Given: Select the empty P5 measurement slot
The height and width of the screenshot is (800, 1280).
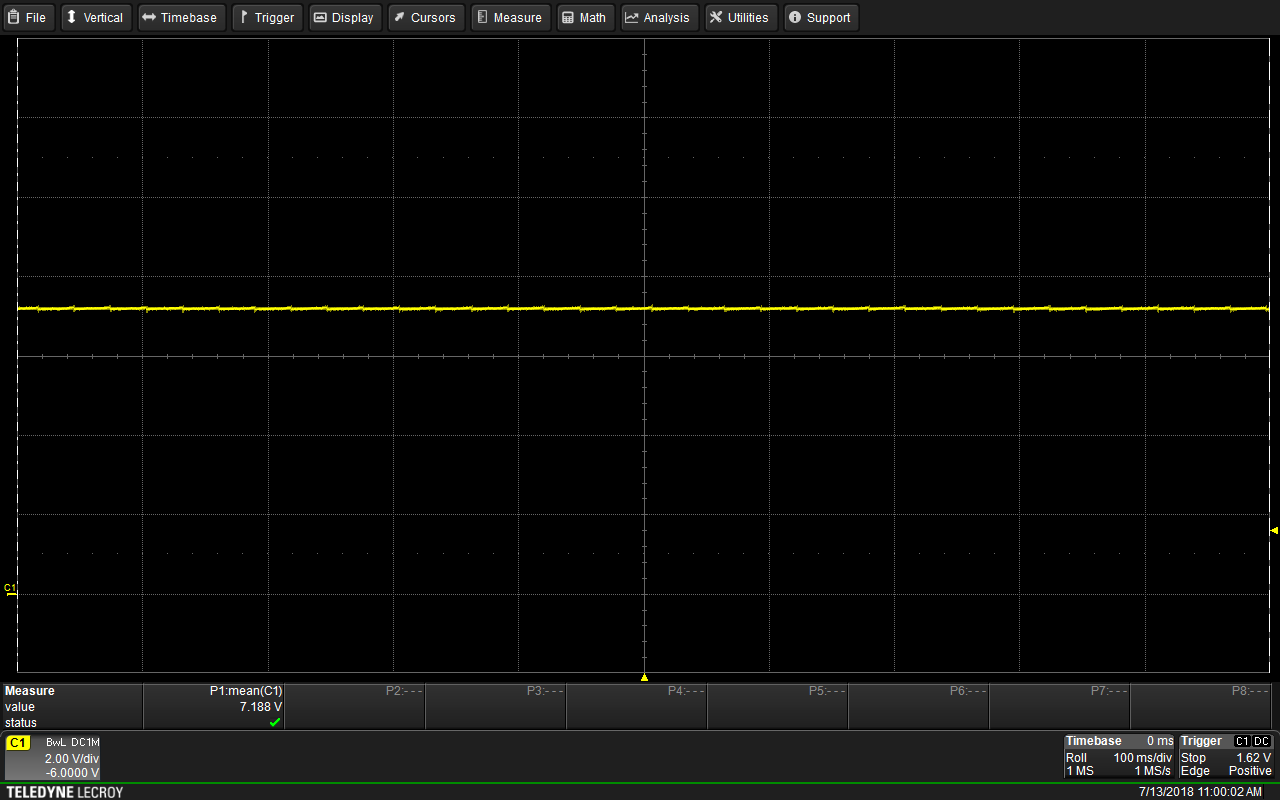Looking at the screenshot, I should [778, 706].
